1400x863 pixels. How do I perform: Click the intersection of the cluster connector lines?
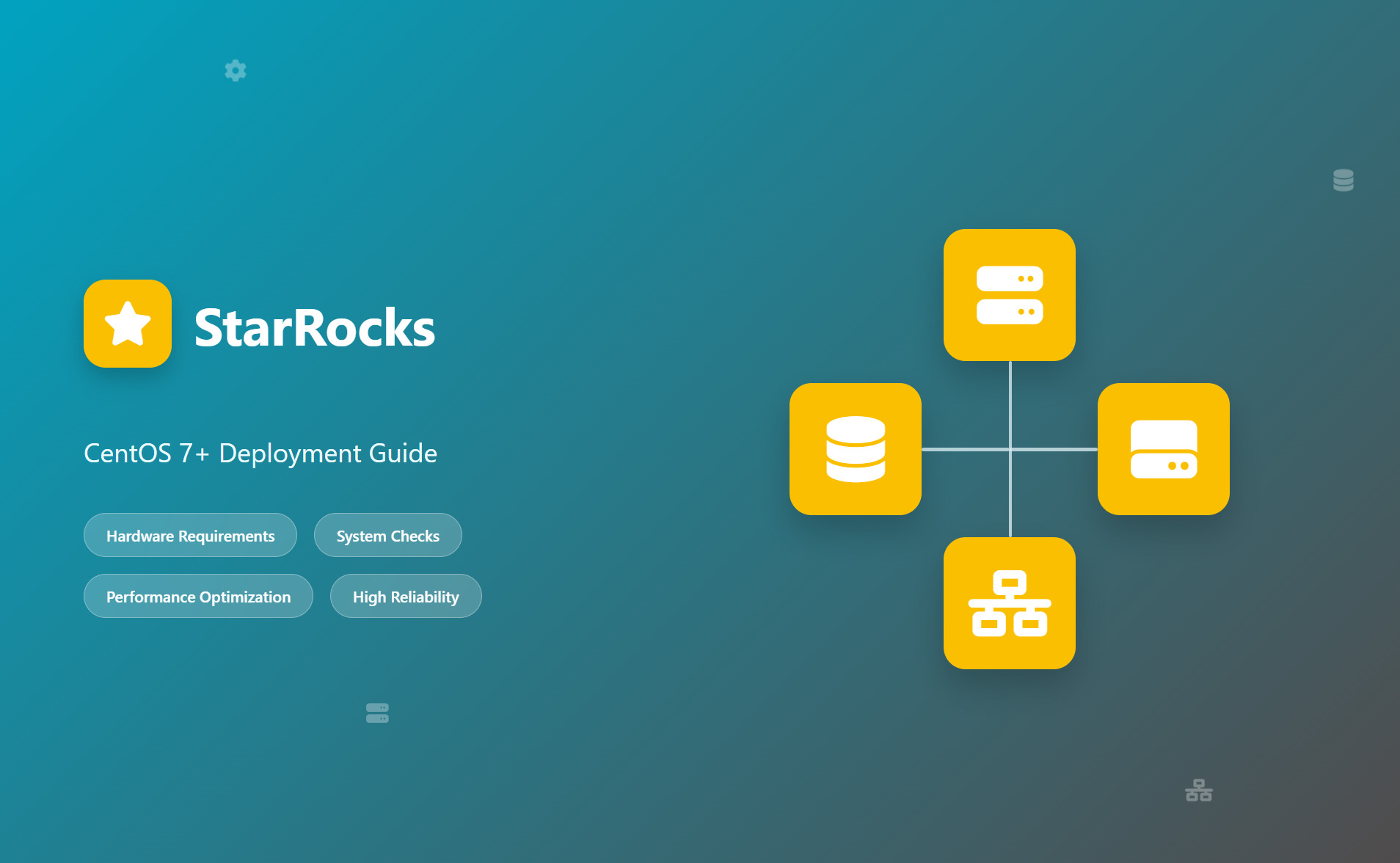pos(1009,448)
